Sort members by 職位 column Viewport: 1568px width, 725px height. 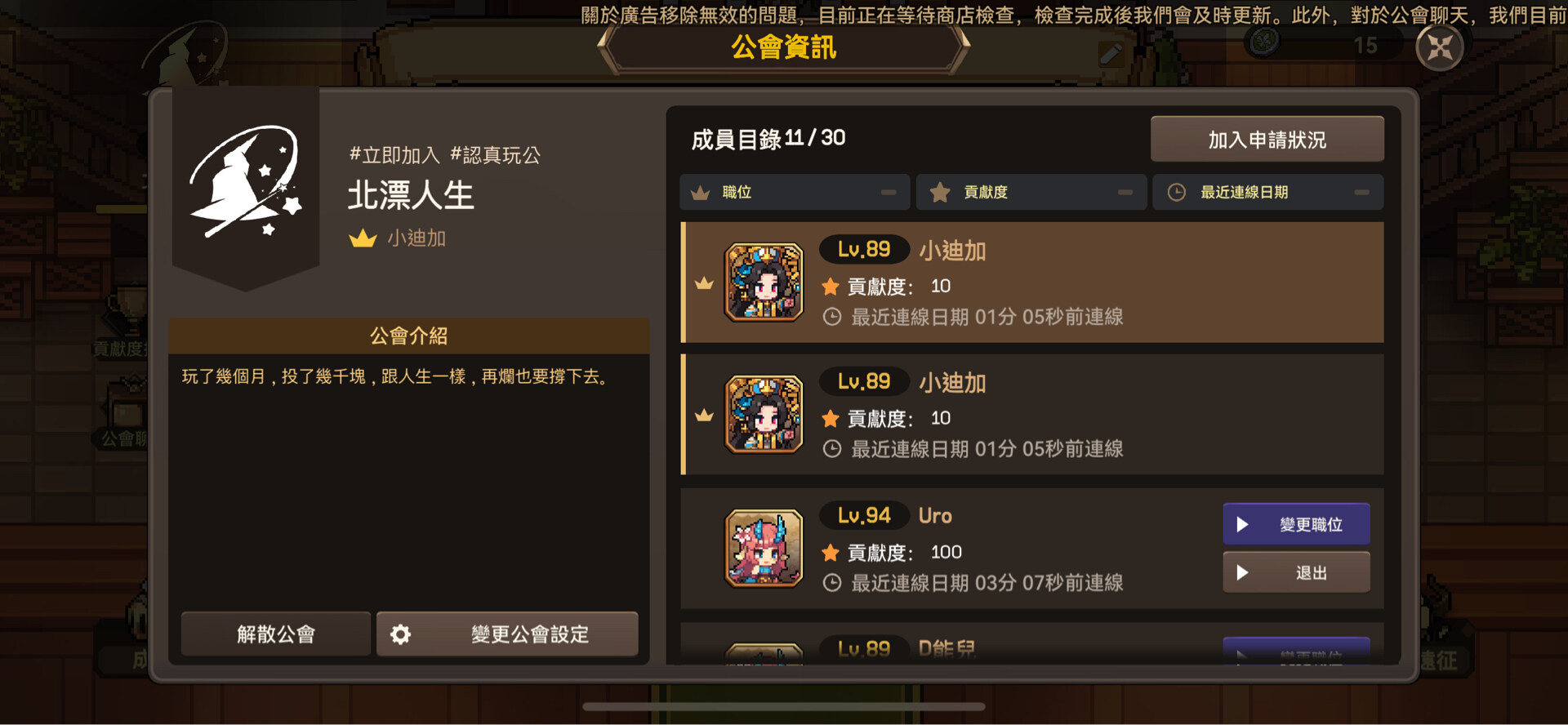coord(795,193)
